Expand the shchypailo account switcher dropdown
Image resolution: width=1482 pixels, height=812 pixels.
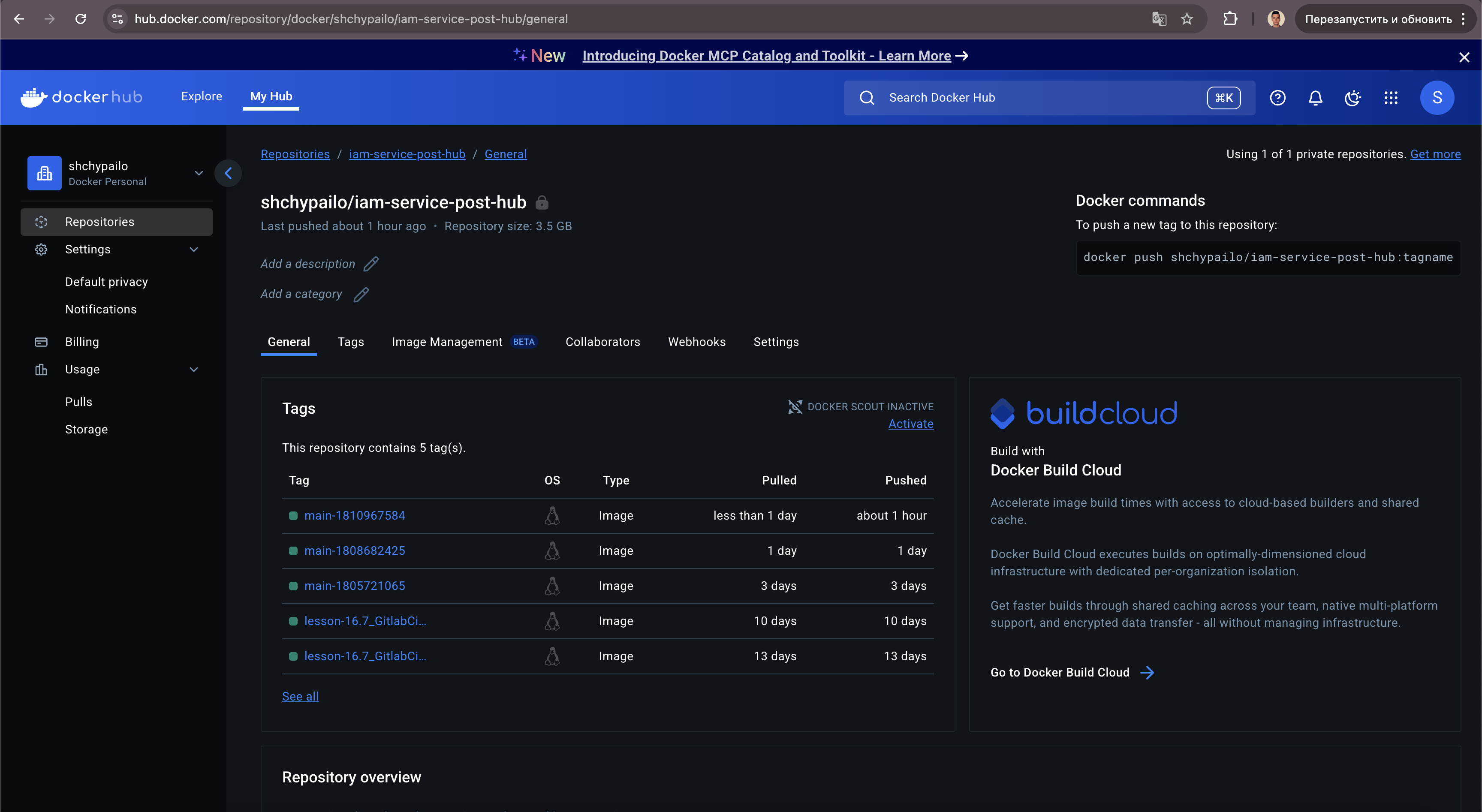tap(199, 173)
